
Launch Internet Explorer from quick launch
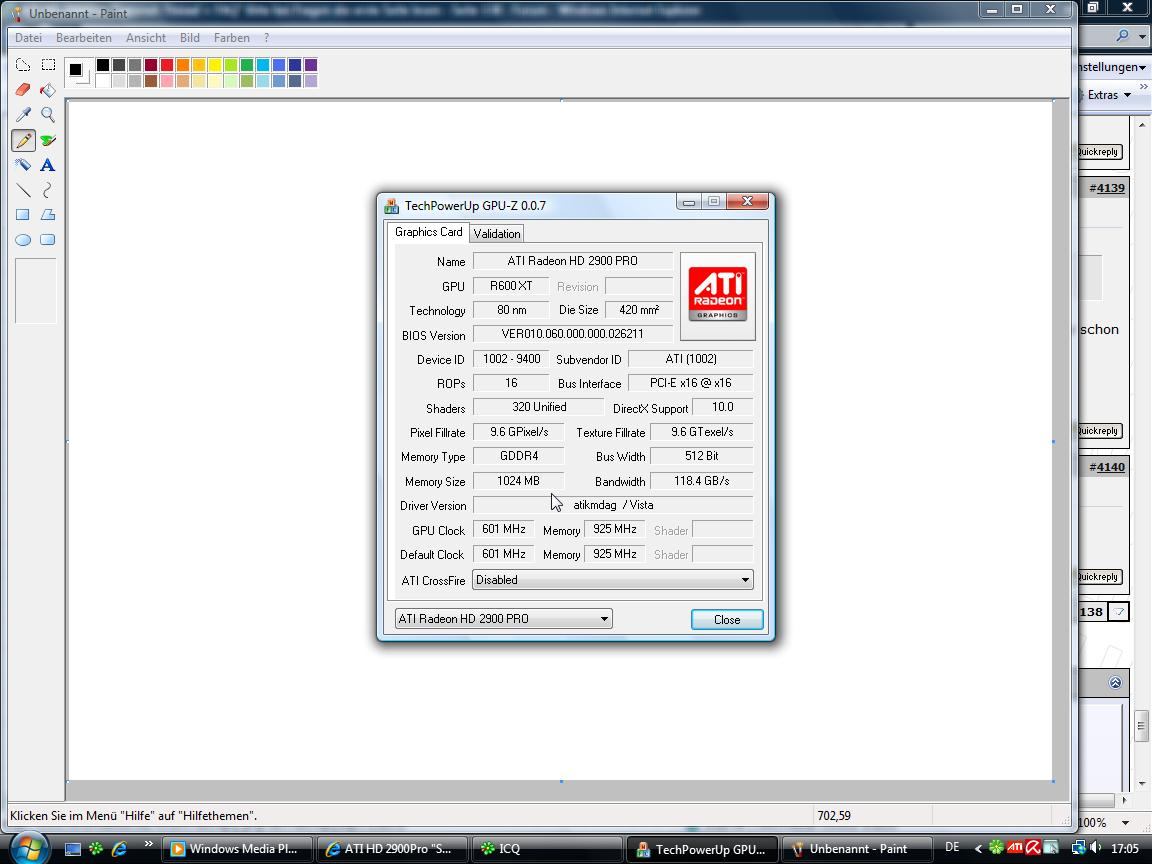point(119,849)
